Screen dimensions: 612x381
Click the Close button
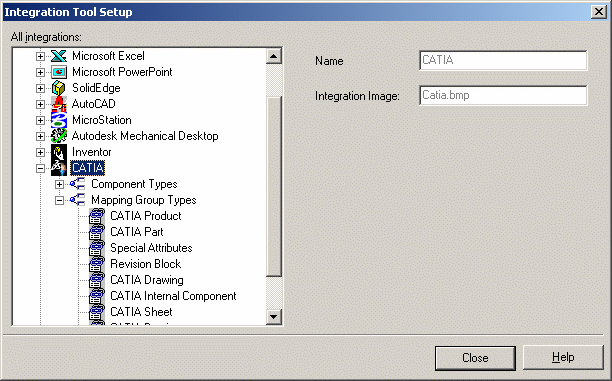click(x=475, y=358)
